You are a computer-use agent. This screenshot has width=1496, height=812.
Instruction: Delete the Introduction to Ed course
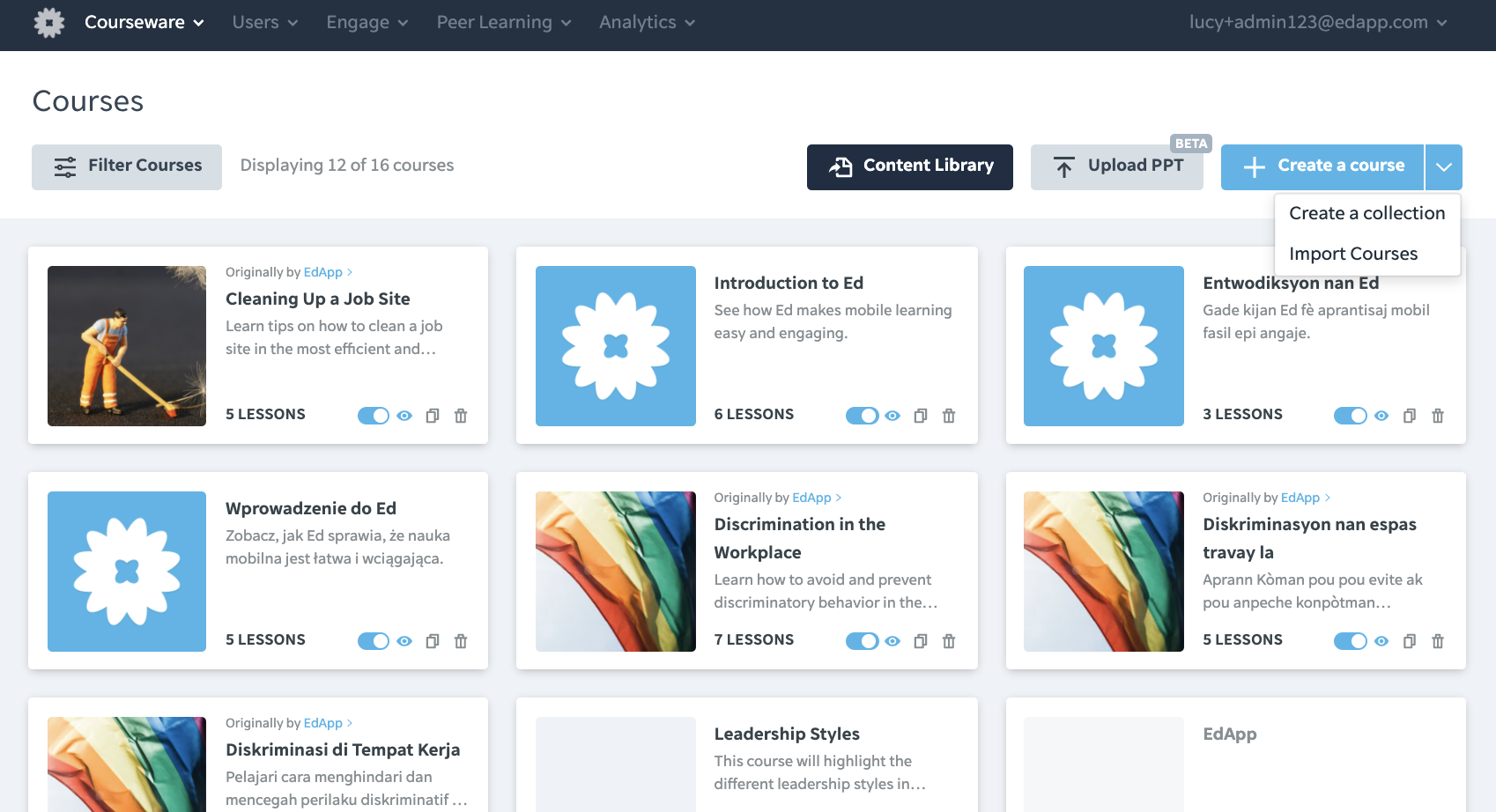[x=949, y=416]
